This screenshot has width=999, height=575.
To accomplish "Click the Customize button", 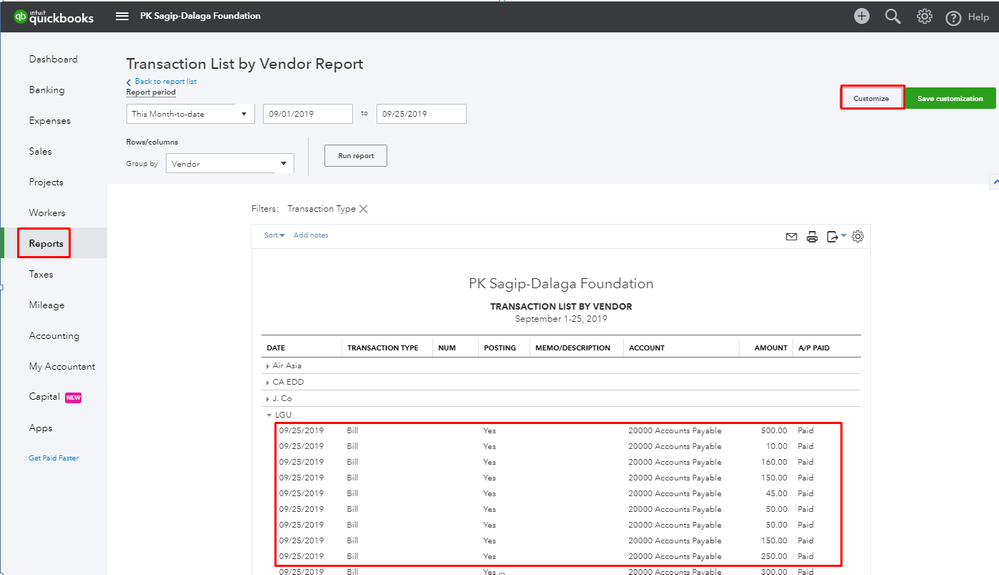I will coord(871,98).
